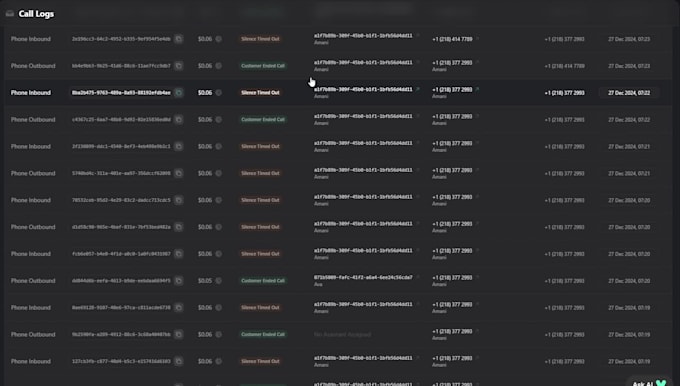Open cost info icon for call c4367c25

point(219,120)
